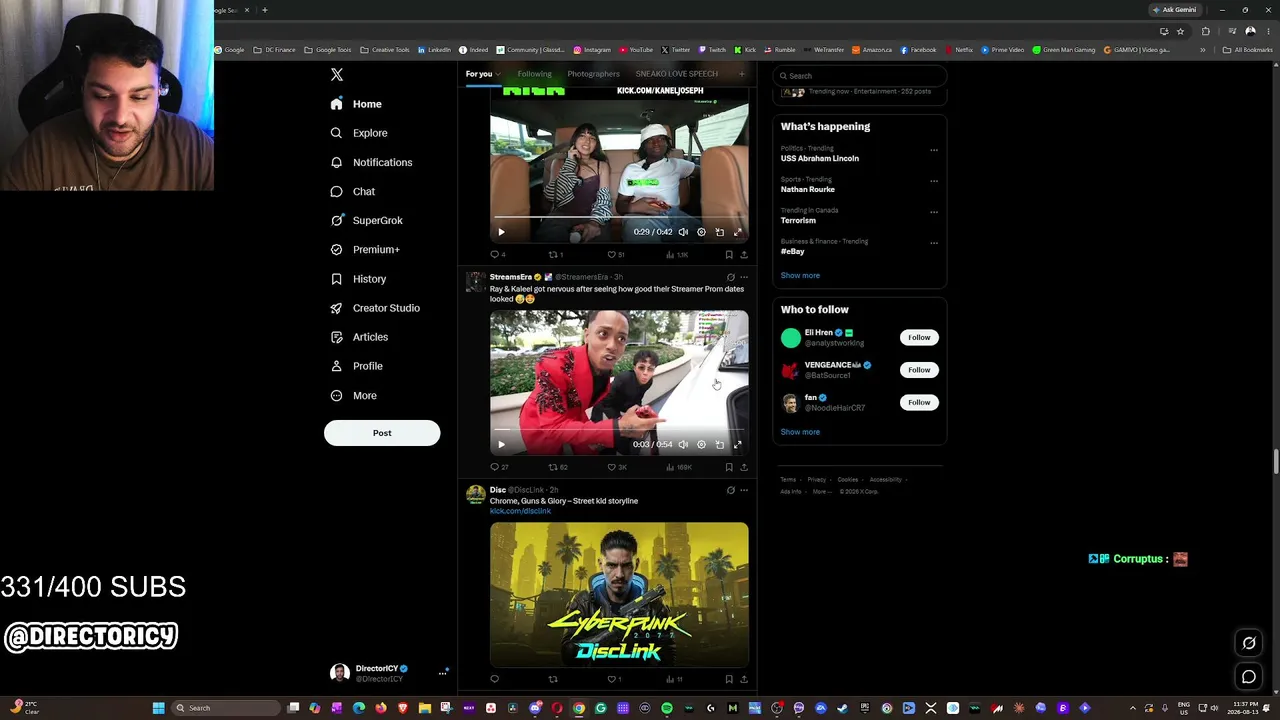Open Grok floating button
Image resolution: width=1280 pixels, height=720 pixels.
coord(1249,643)
